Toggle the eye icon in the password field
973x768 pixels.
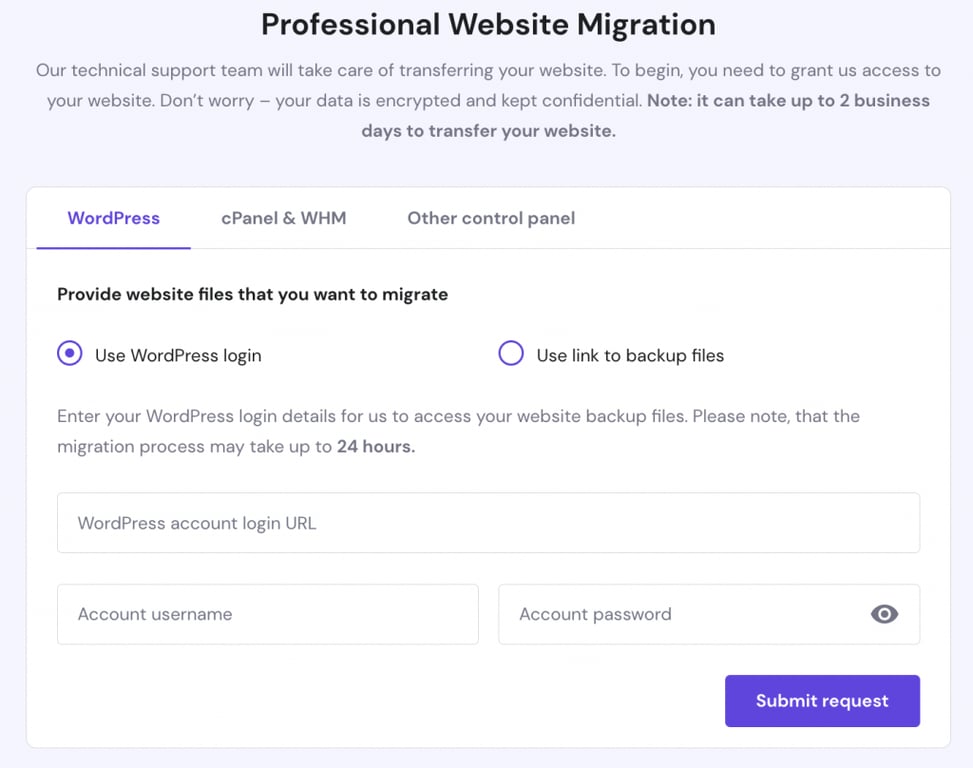pos(884,614)
